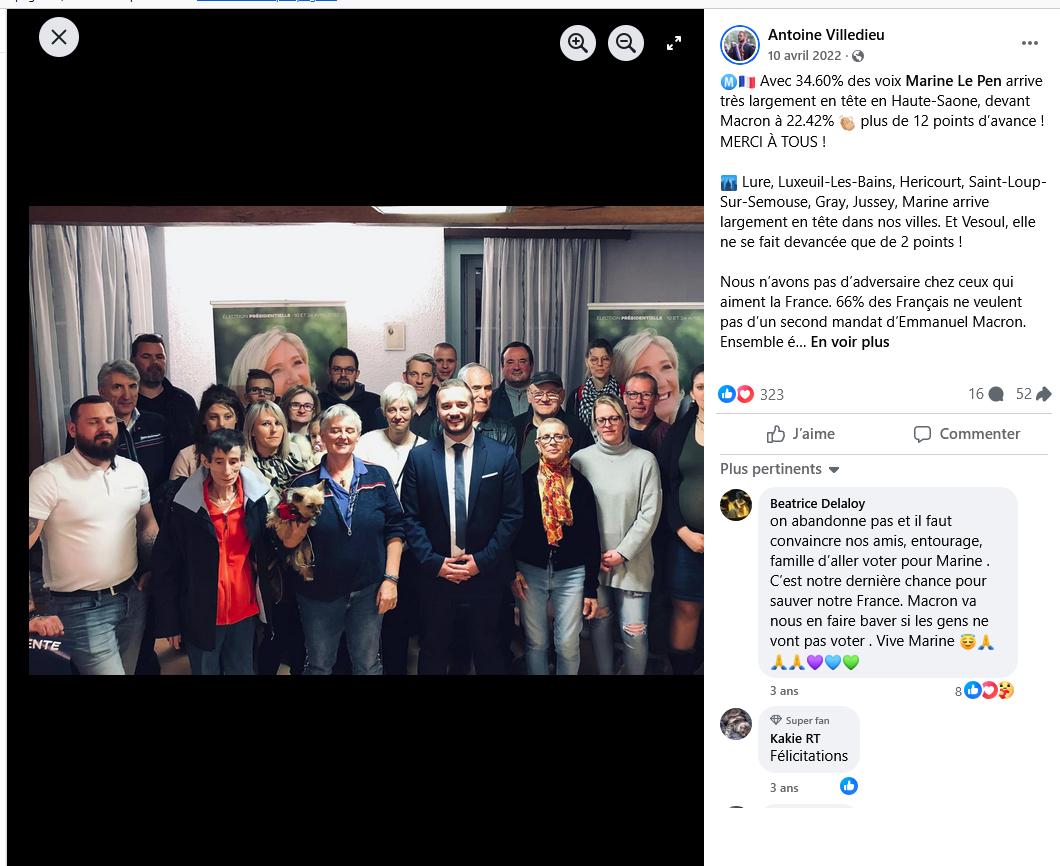Show the 52 shares count
This screenshot has width=1060, height=866.
1033,394
